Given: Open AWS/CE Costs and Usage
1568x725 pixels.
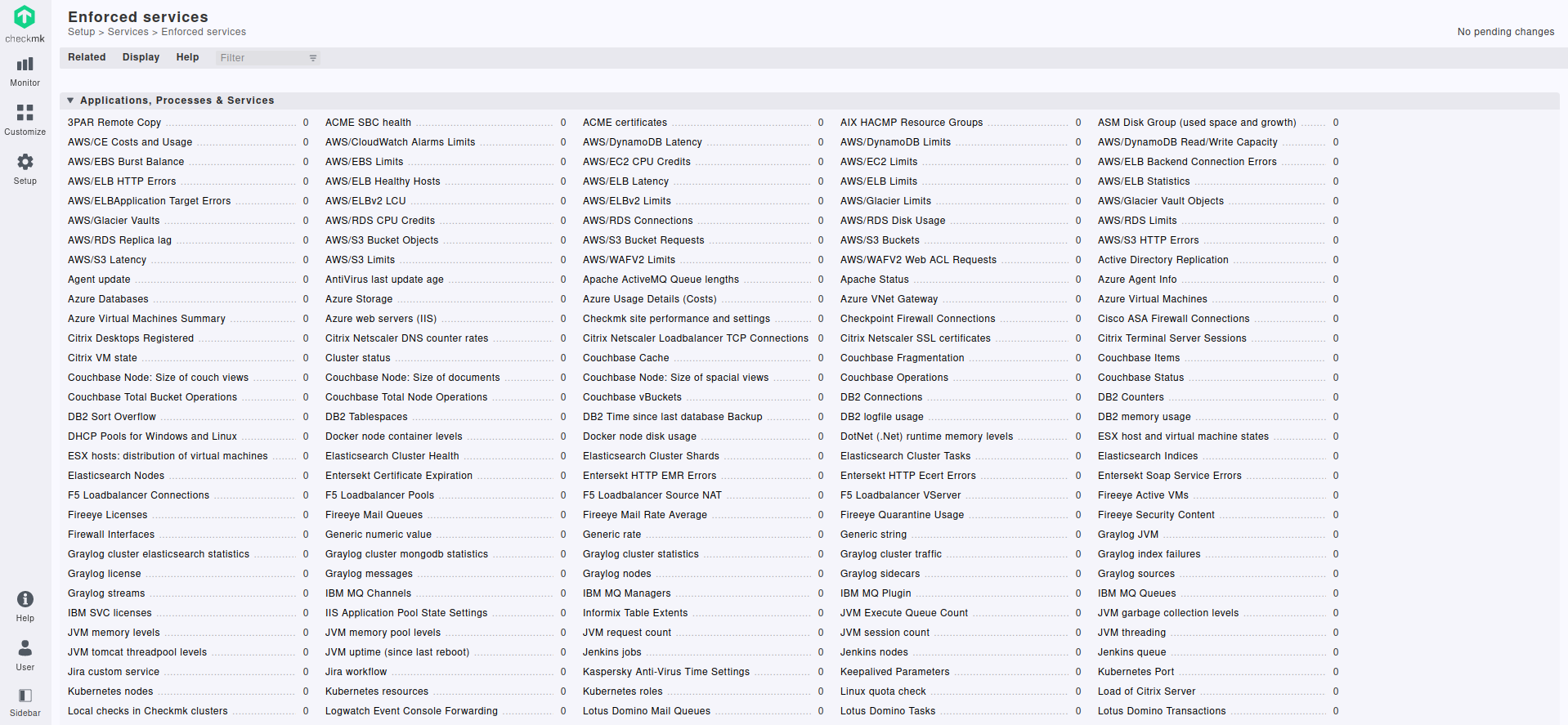Looking at the screenshot, I should click(x=130, y=142).
